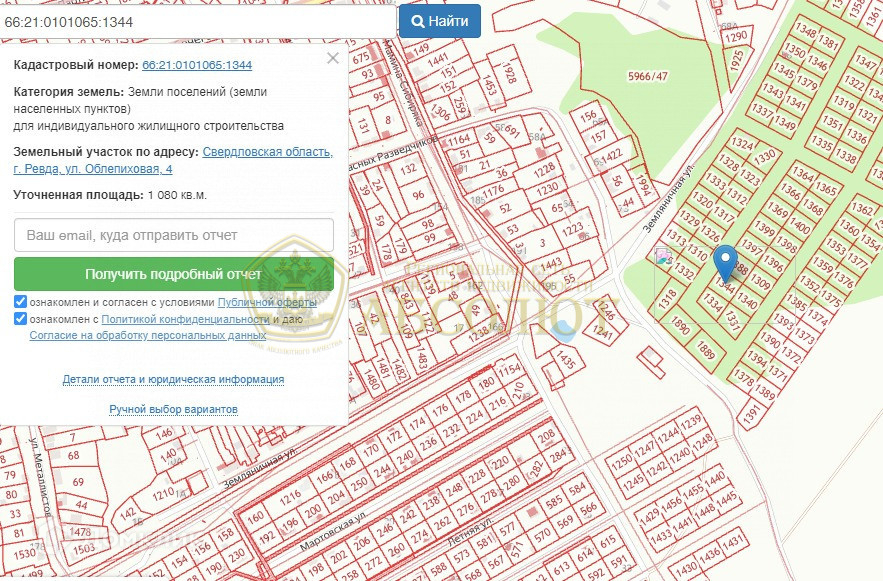Open the Свердловская область address link

[x=267, y=152]
